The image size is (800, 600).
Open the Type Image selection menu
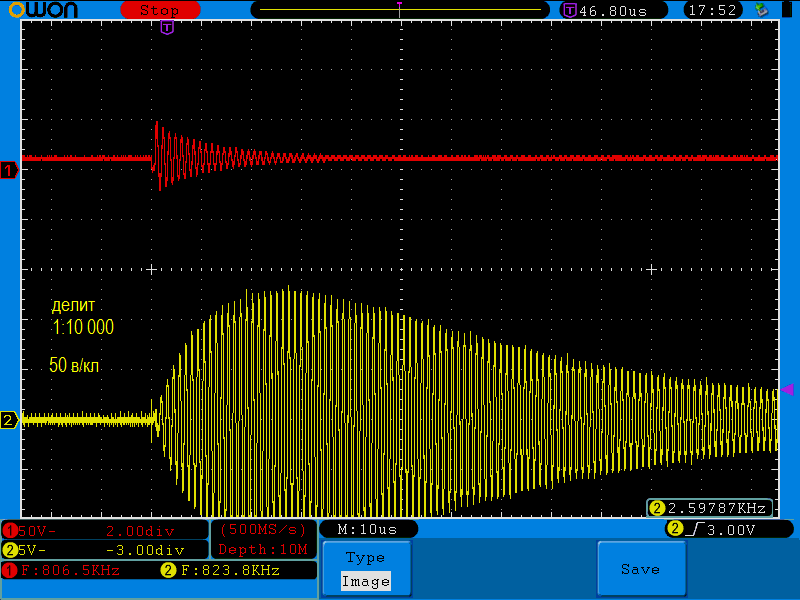(365, 570)
